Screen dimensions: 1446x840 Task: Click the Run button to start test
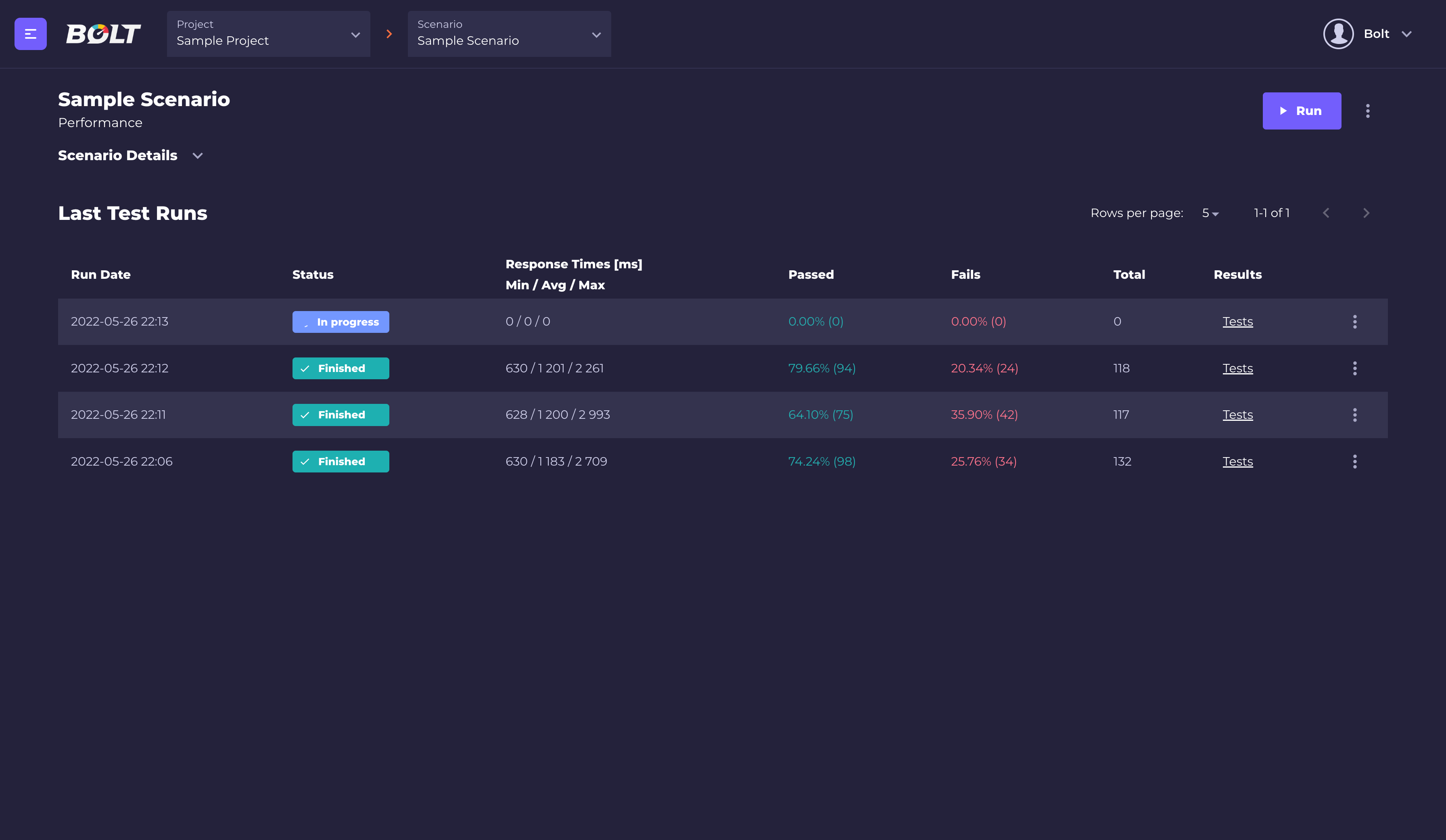[x=1302, y=111]
